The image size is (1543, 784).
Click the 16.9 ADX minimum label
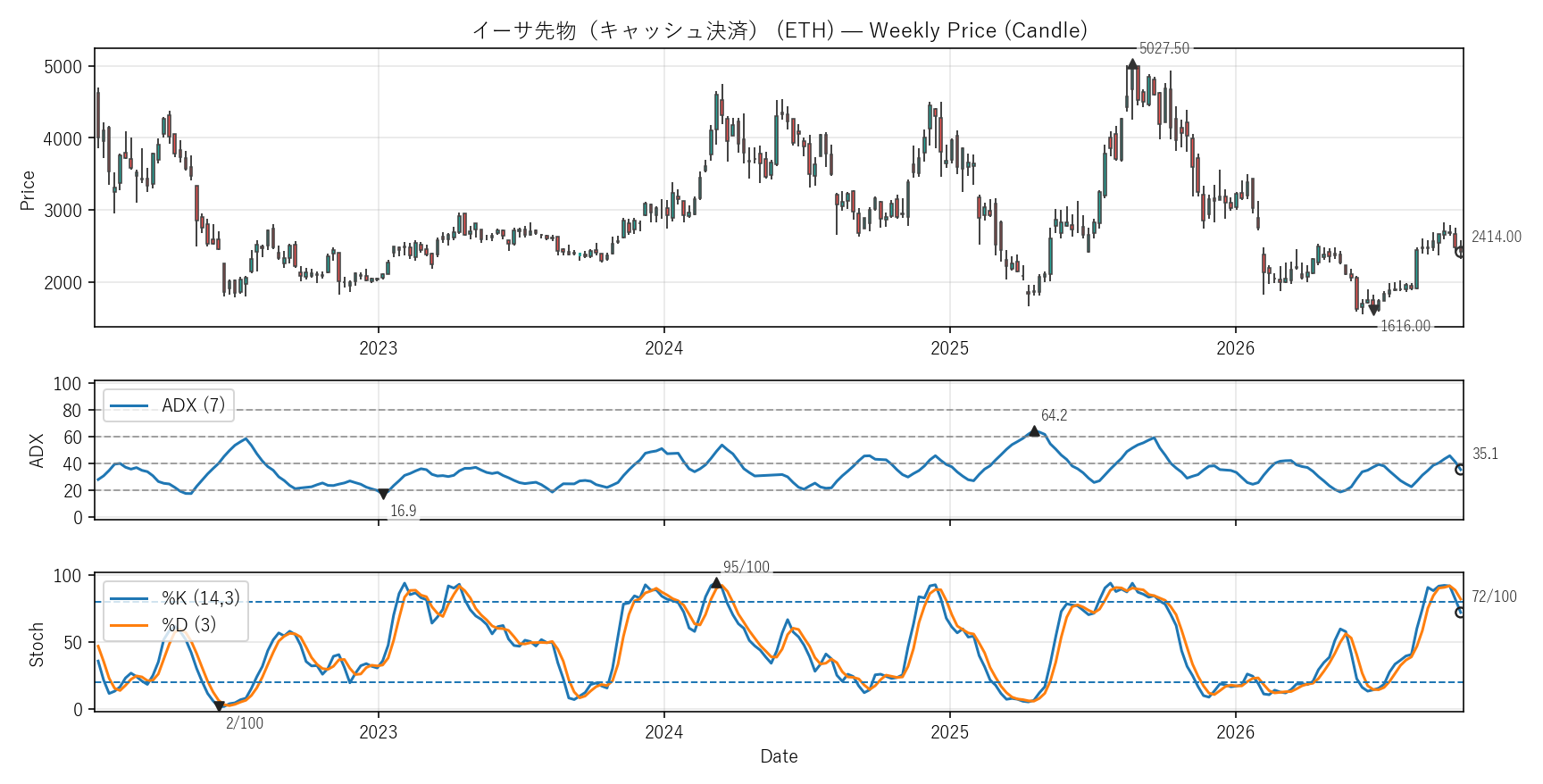[x=404, y=511]
